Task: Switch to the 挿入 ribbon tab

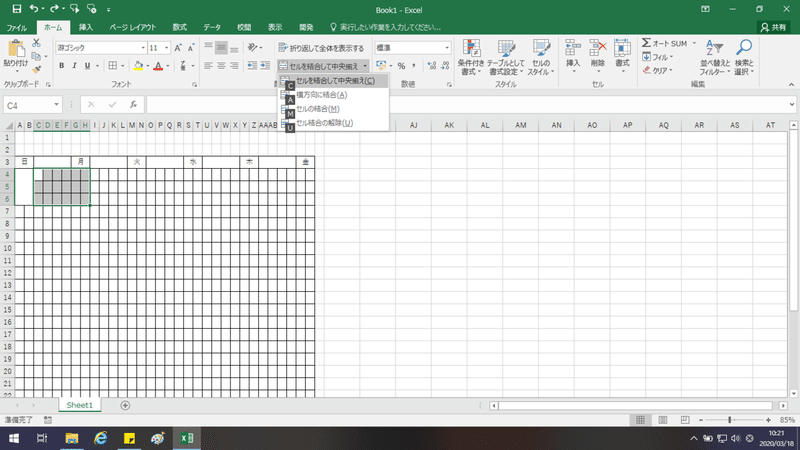Action: 86,28
